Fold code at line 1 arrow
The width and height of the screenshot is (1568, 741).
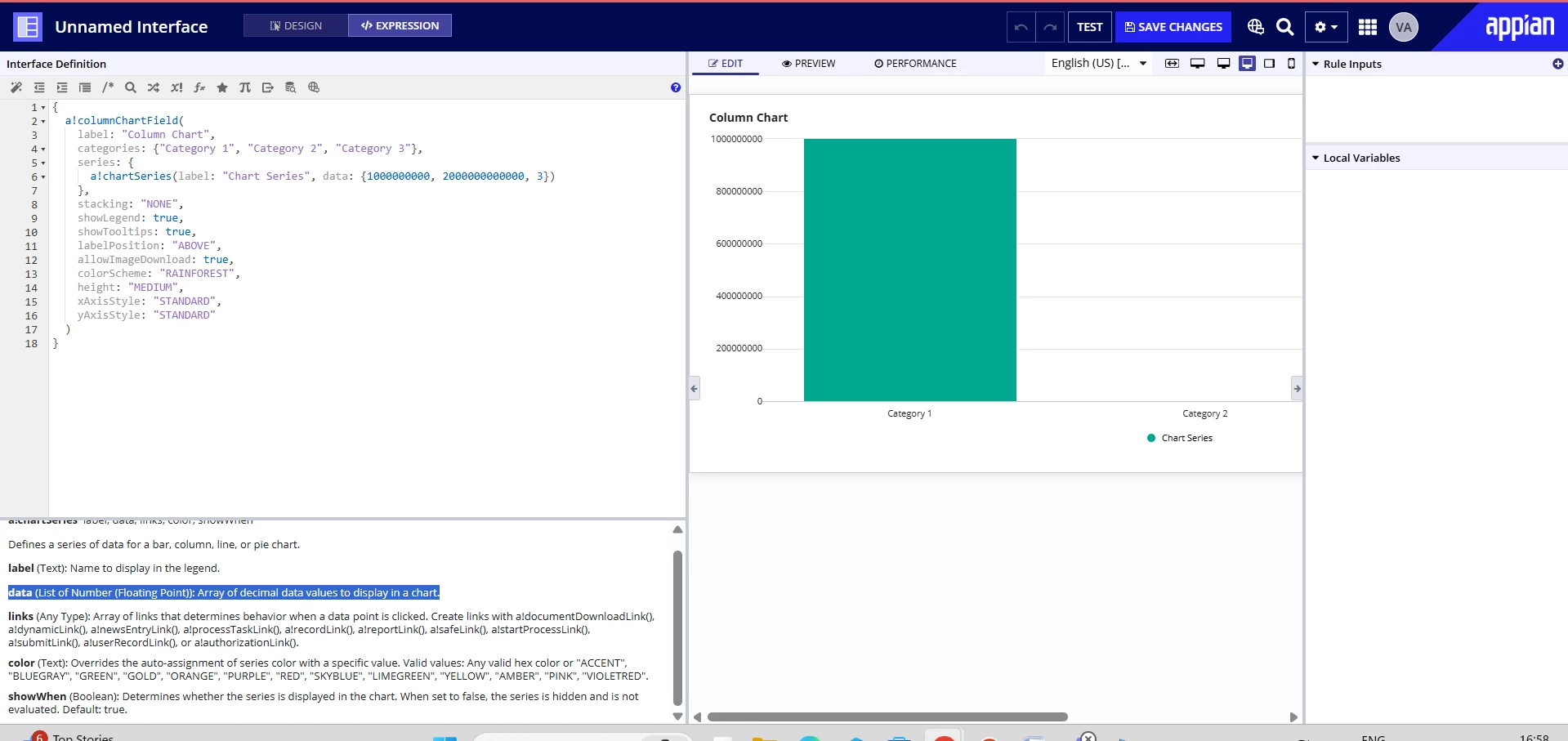point(43,108)
